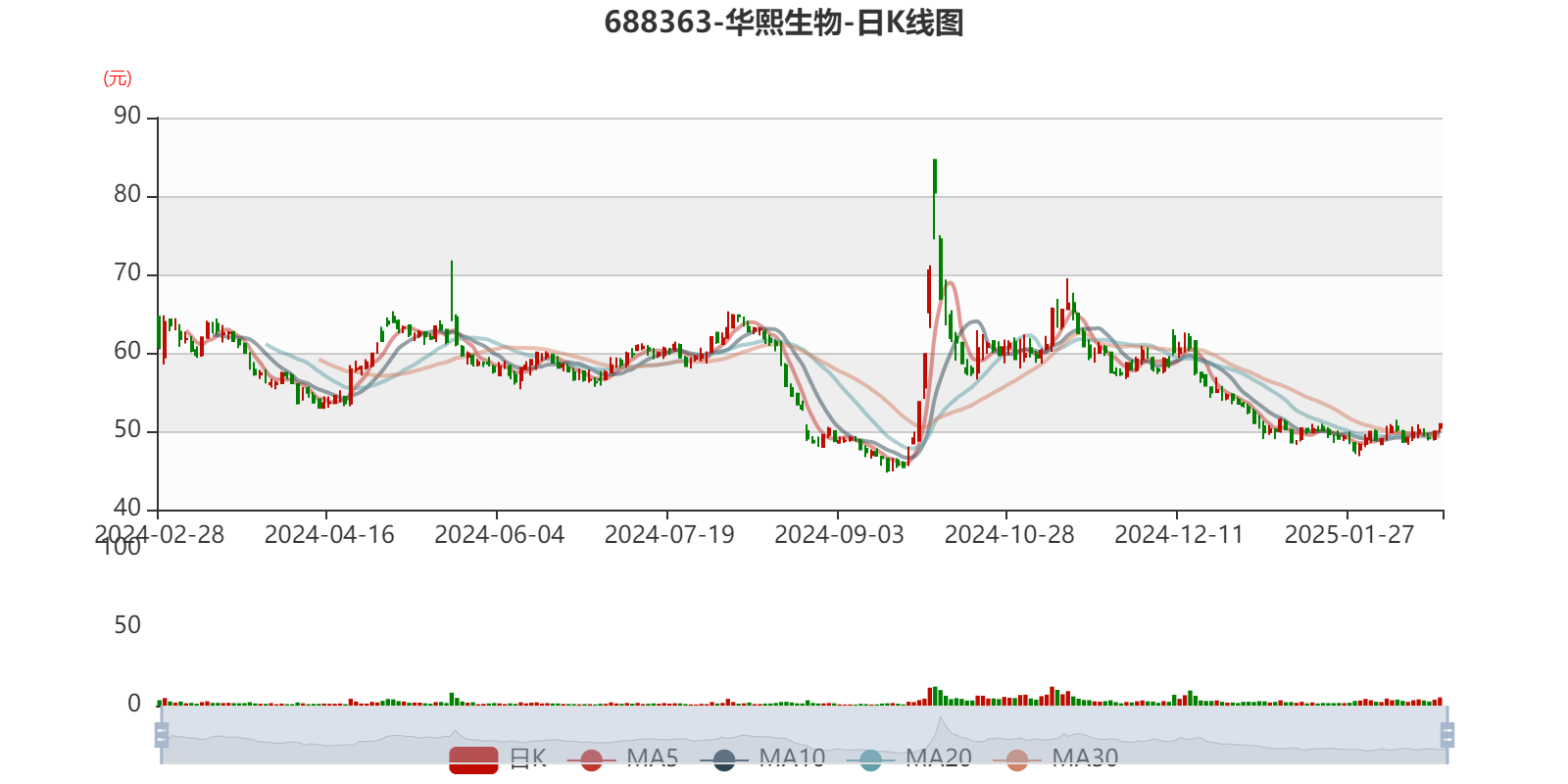Screen dimensions: 1568x784
Task: Click the 2024-02-28 date axis label
Action: [160, 535]
